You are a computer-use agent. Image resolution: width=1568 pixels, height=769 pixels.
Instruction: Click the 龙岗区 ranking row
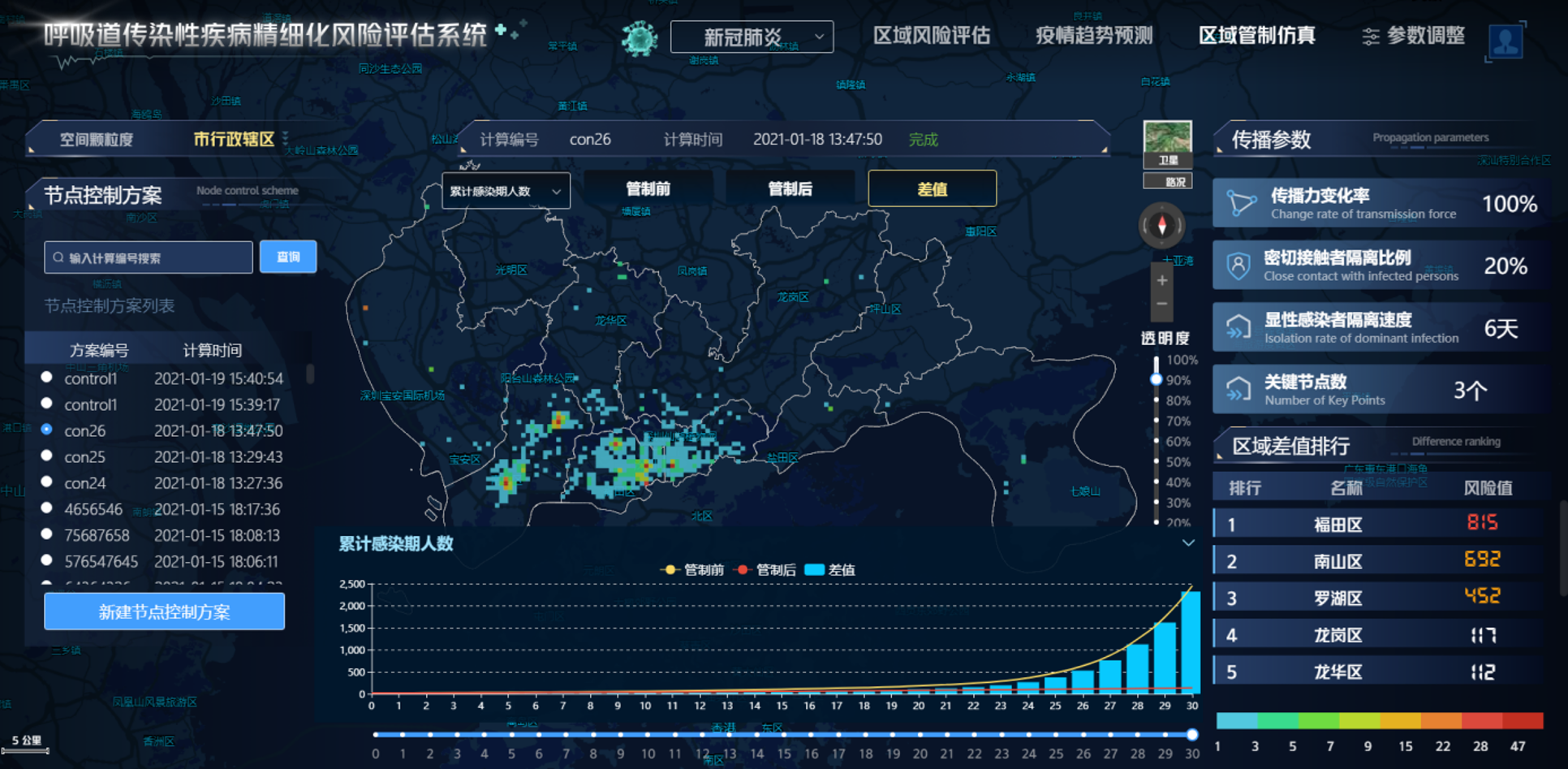click(x=1377, y=634)
